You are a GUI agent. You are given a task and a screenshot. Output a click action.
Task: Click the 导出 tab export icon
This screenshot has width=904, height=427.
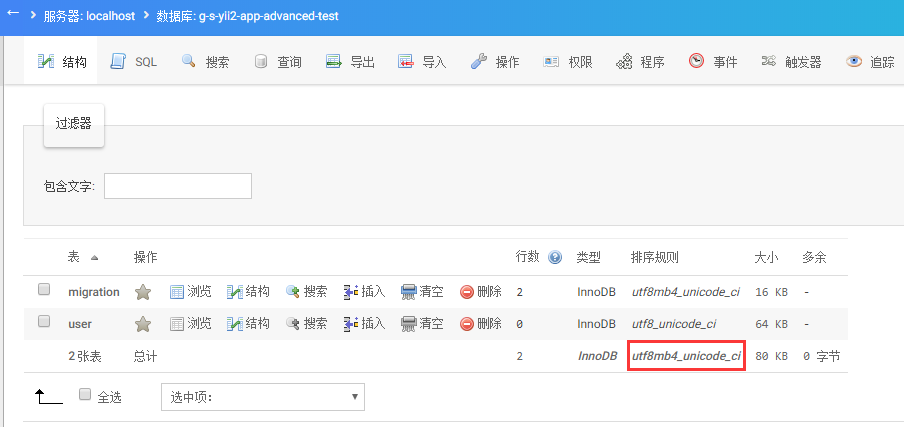(x=334, y=61)
